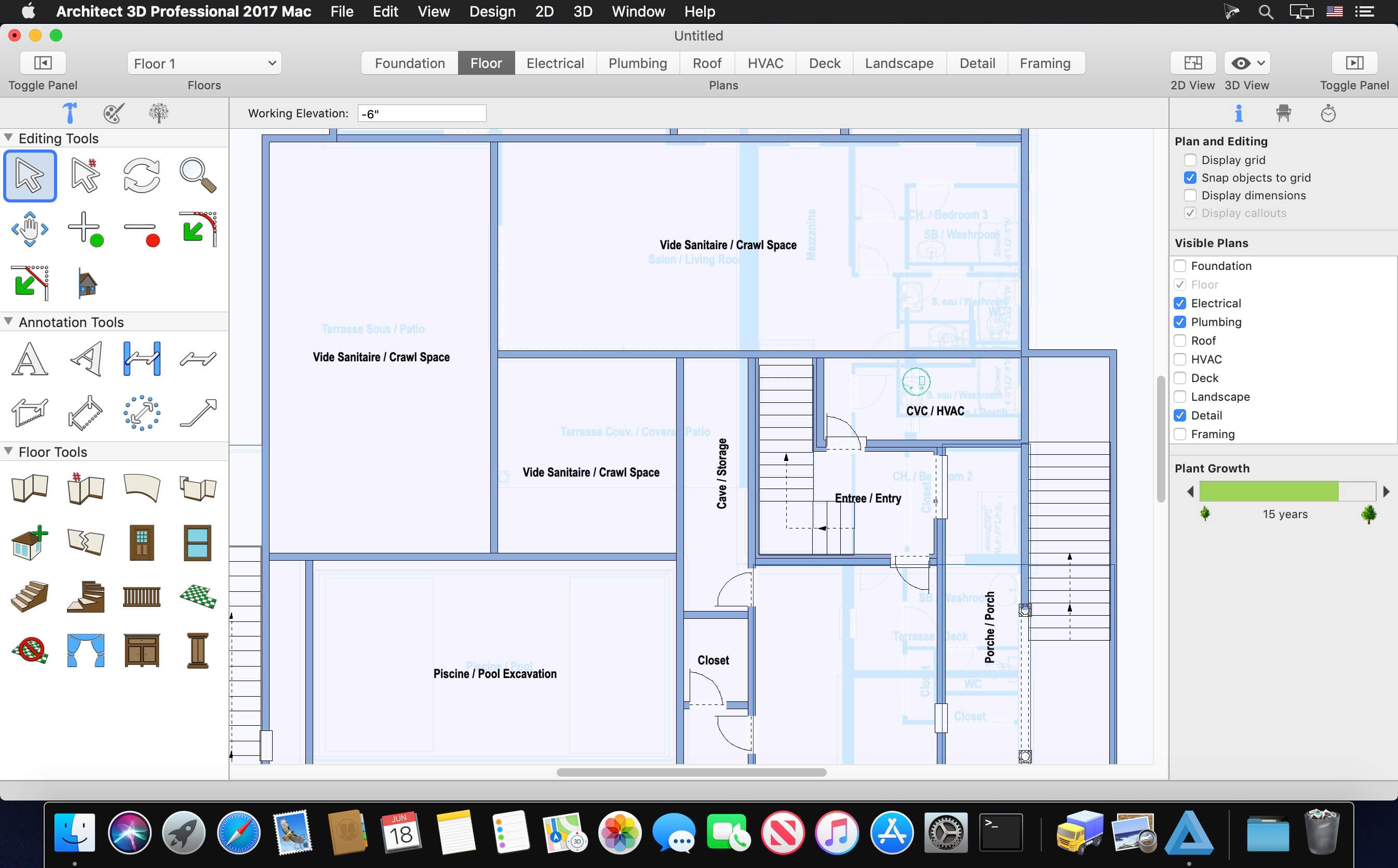The height and width of the screenshot is (868, 1398).
Task: Open the Floor 1 dropdown
Action: [x=205, y=63]
